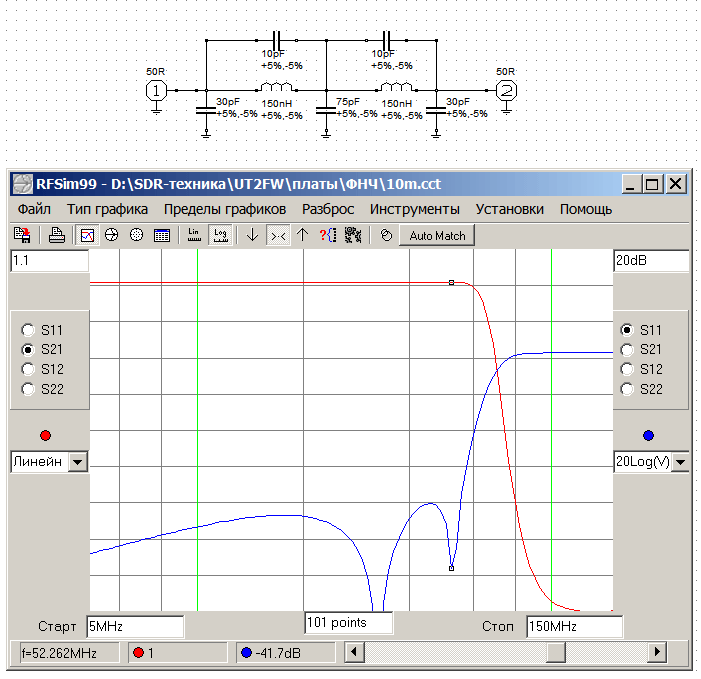Select the 75pF shunt capacitor symbol

coord(326,110)
